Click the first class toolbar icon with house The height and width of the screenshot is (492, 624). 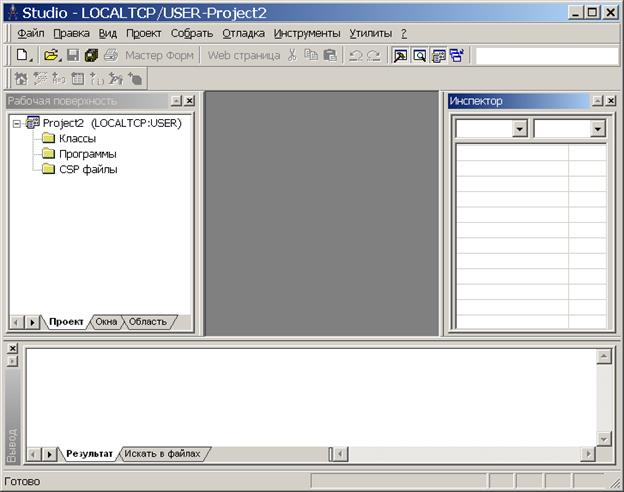21,79
